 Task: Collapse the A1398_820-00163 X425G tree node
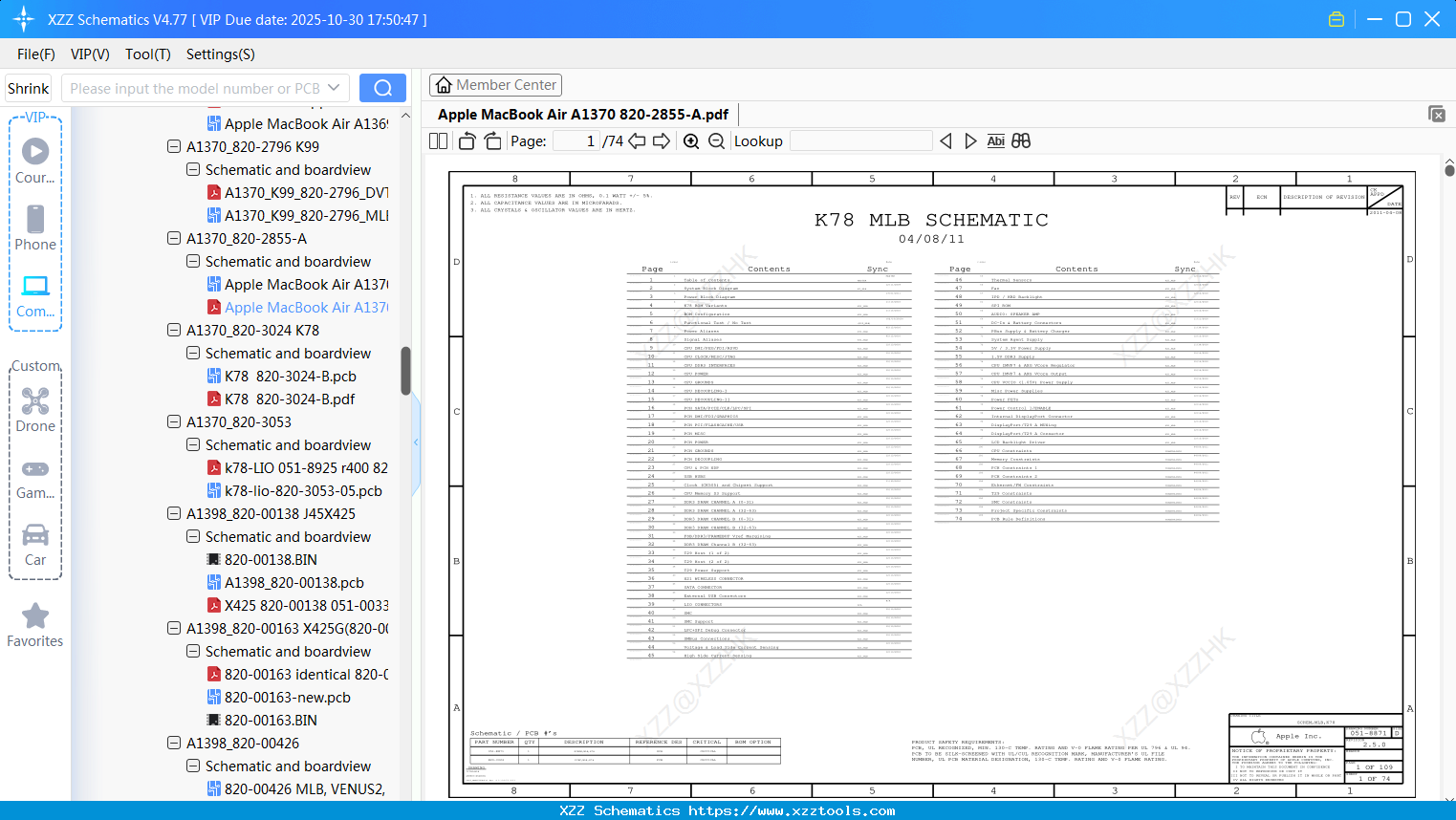174,628
